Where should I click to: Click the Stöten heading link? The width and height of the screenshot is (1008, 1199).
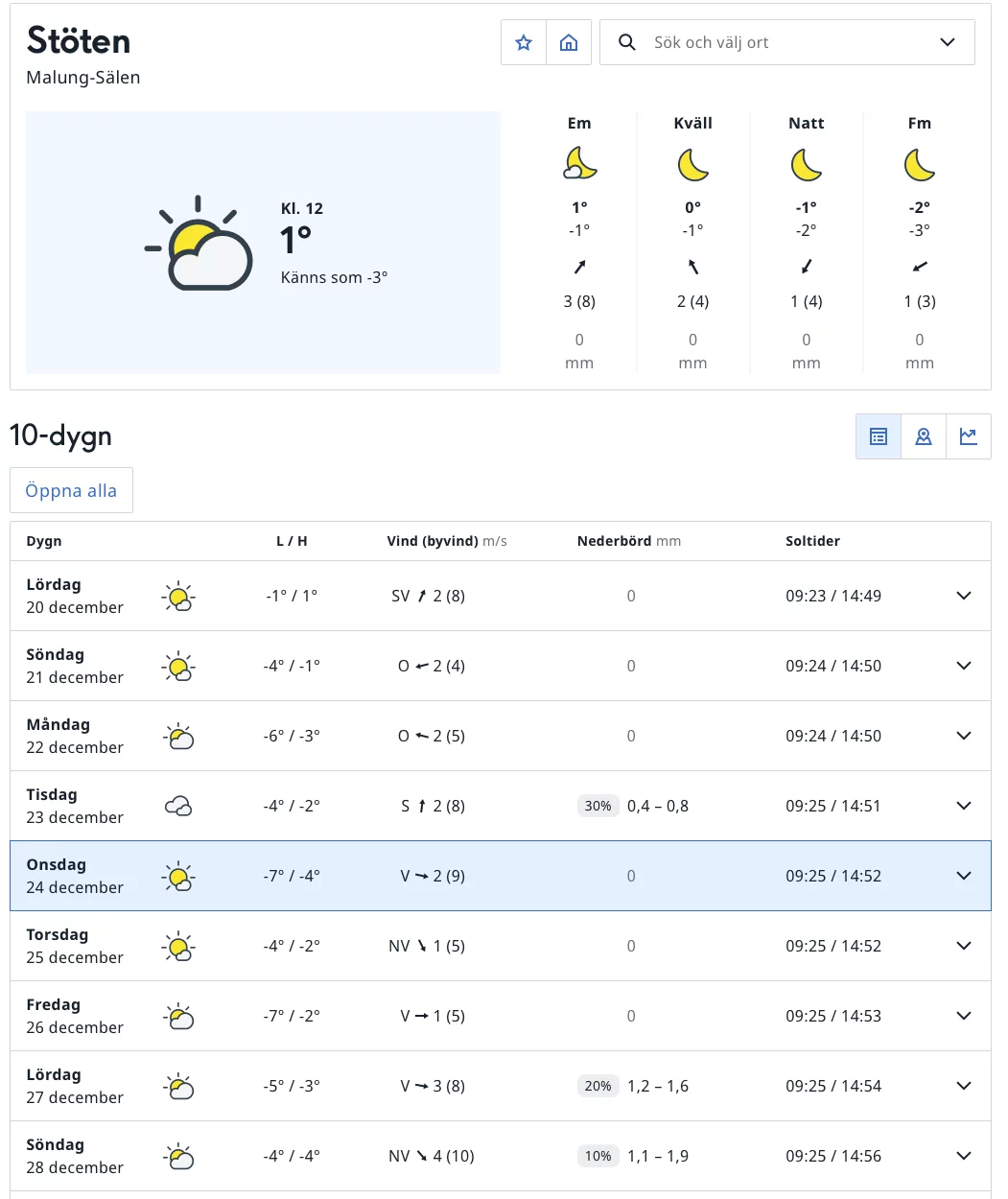[x=78, y=40]
